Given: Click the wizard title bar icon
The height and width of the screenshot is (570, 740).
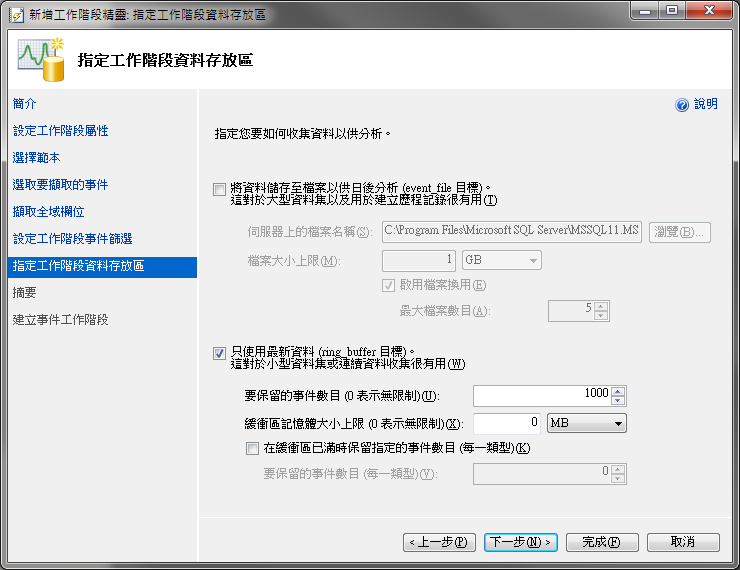Looking at the screenshot, I should pos(17,15).
